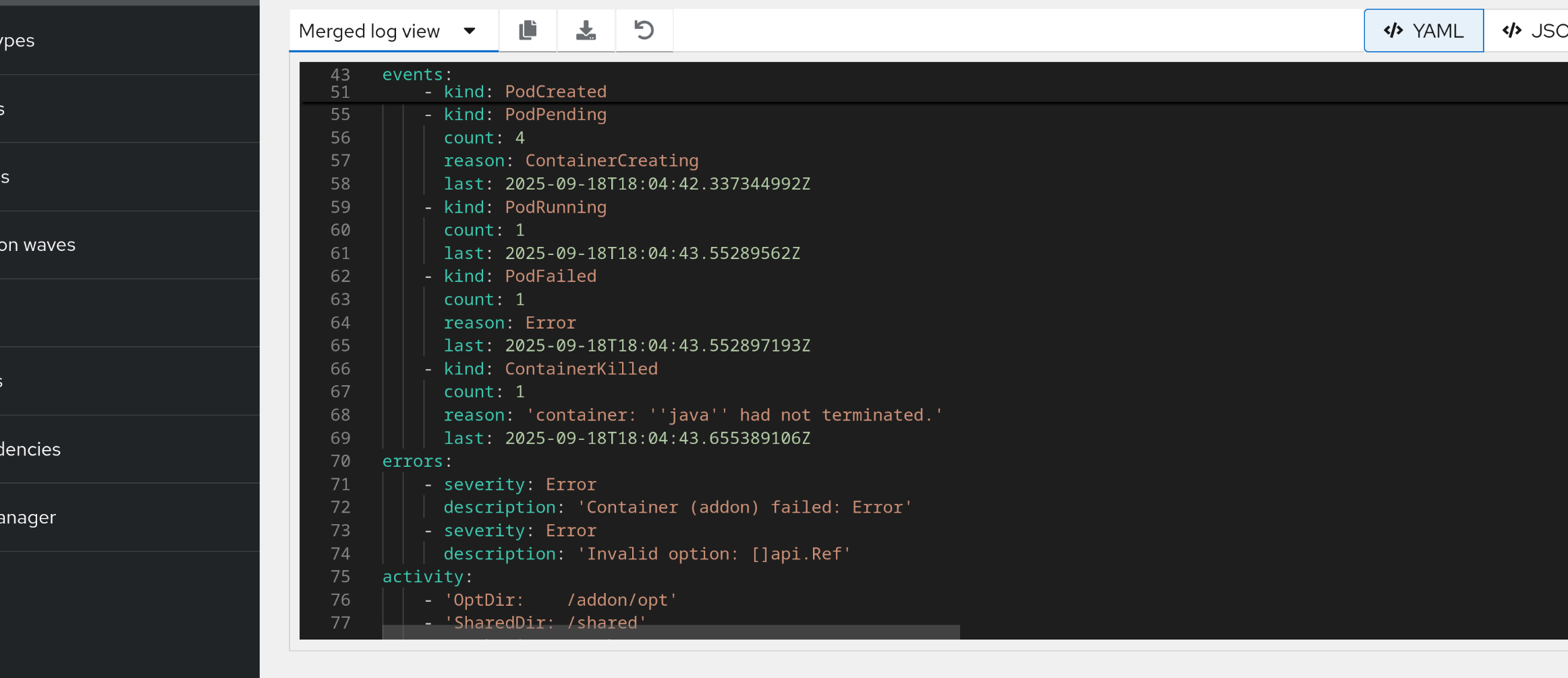This screenshot has height=678, width=1568.
Task: Place cursor on the "activity:" key
Action: 422,577
